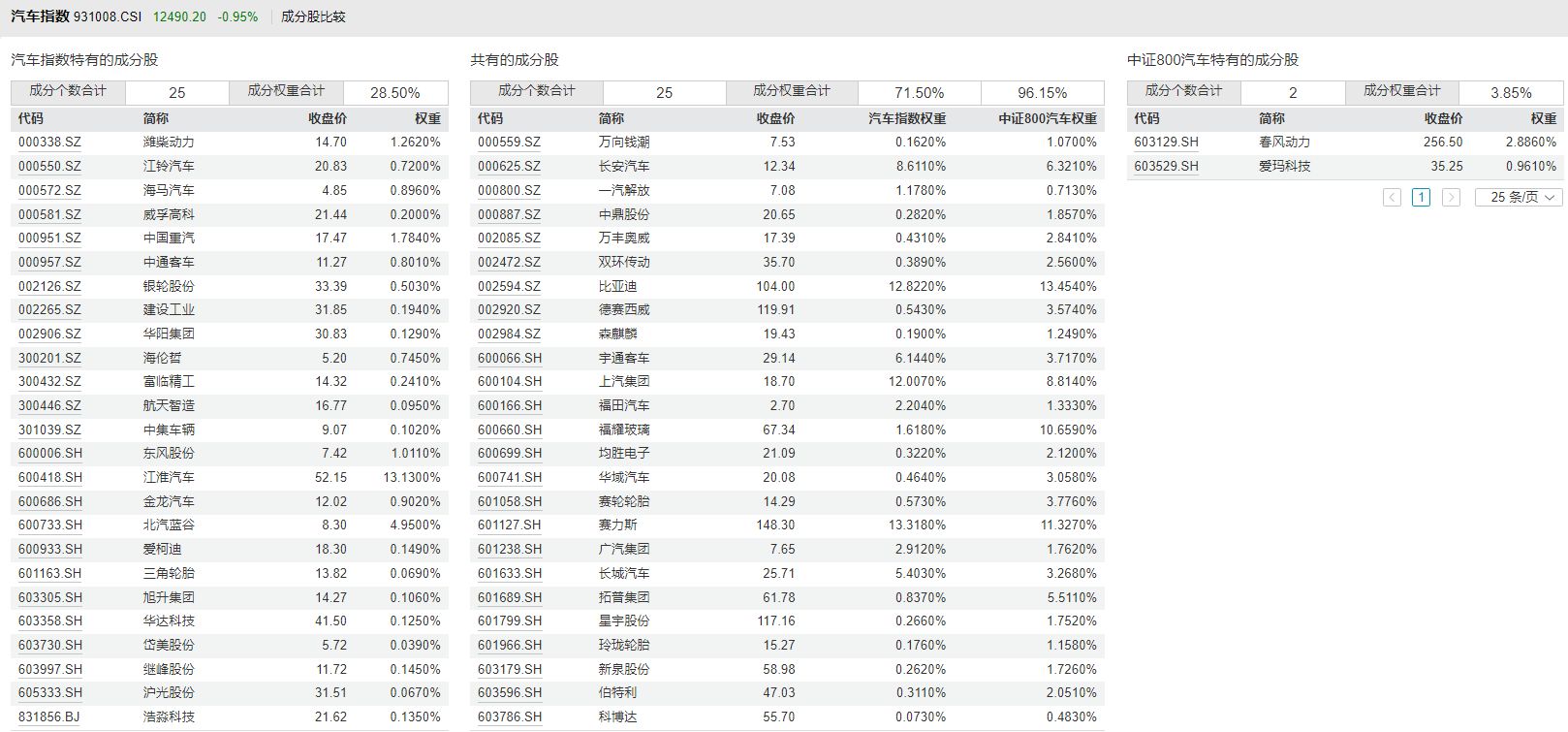
Task: Sort middle table by 中证800汽车权重 header
Action: point(1048,118)
